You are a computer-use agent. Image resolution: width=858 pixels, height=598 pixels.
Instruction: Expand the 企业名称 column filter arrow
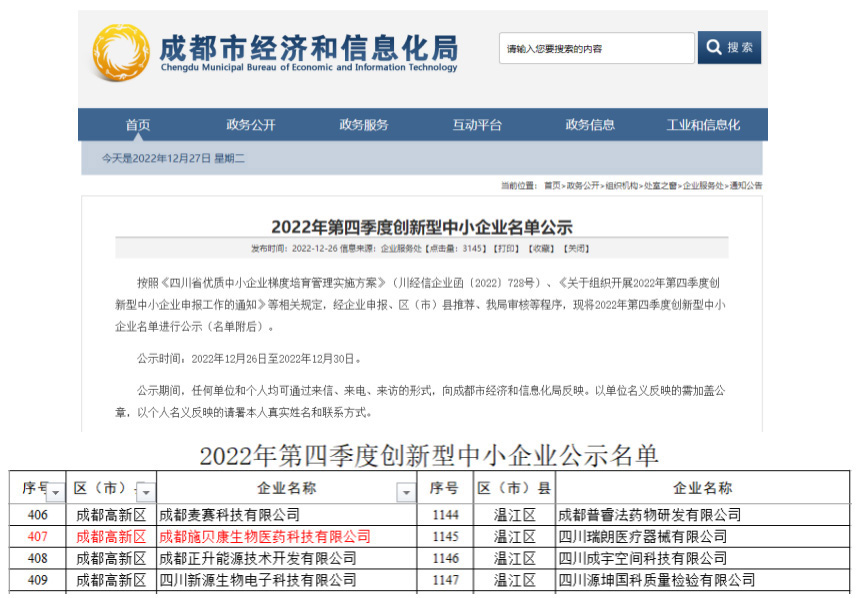[405, 491]
